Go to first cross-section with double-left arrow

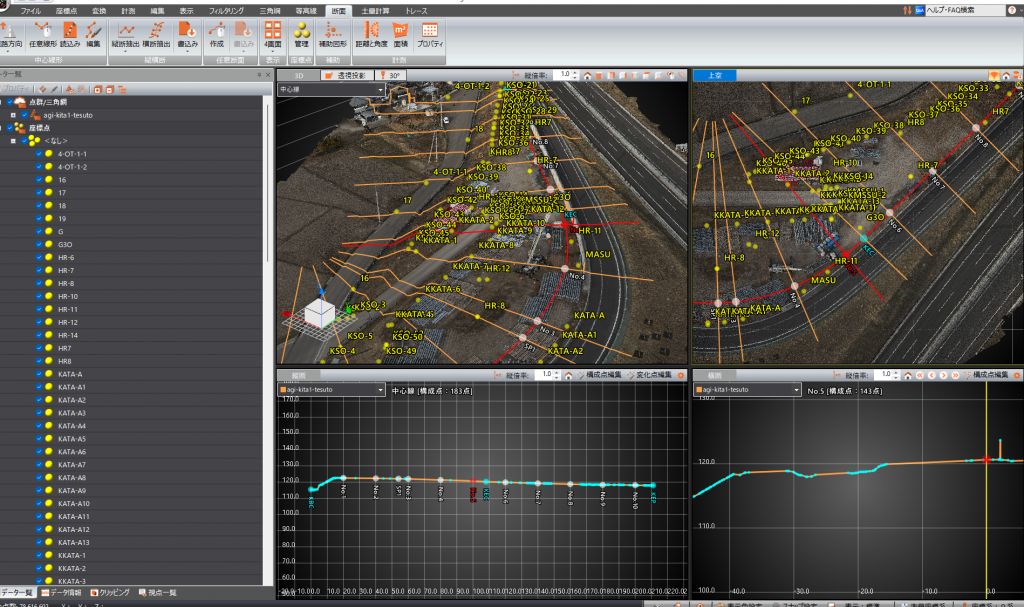pos(920,376)
